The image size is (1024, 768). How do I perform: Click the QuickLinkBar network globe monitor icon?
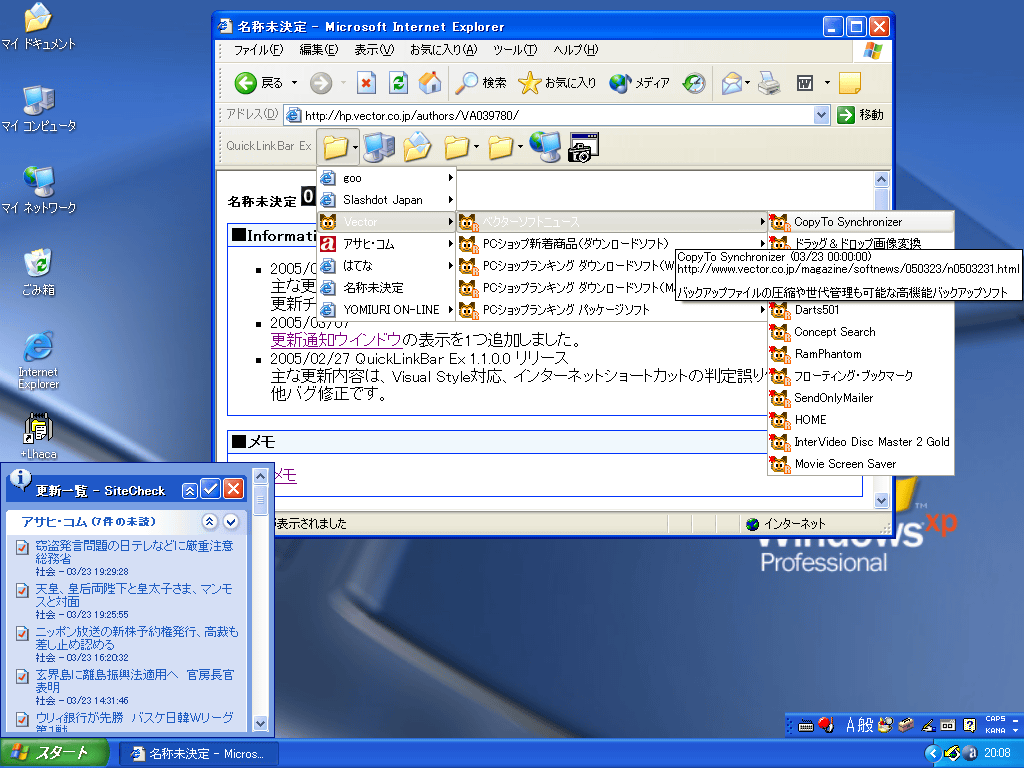point(545,147)
